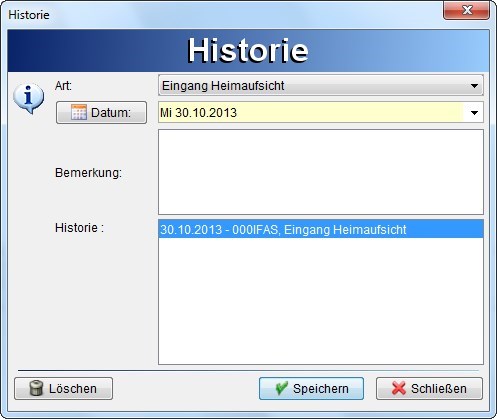
Task: Click empty space in the Historie list
Action: (321, 301)
